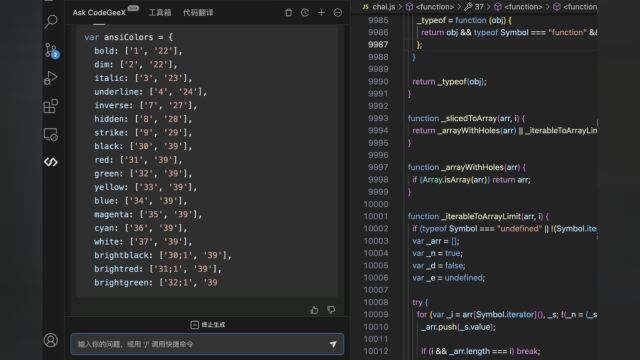Open the Run and Debug view

[51, 78]
